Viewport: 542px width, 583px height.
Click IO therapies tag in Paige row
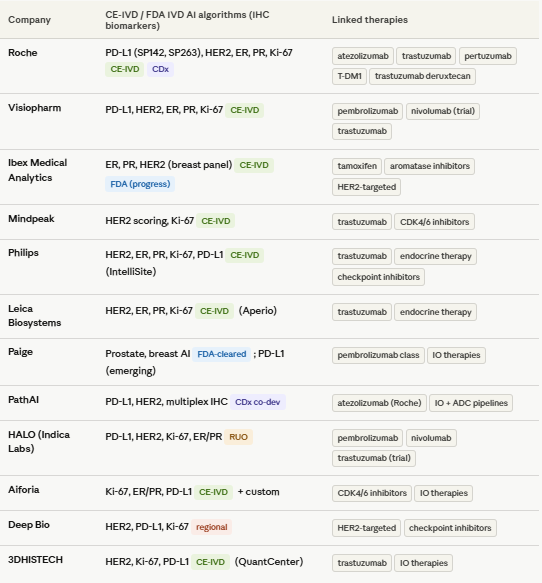[456, 355]
